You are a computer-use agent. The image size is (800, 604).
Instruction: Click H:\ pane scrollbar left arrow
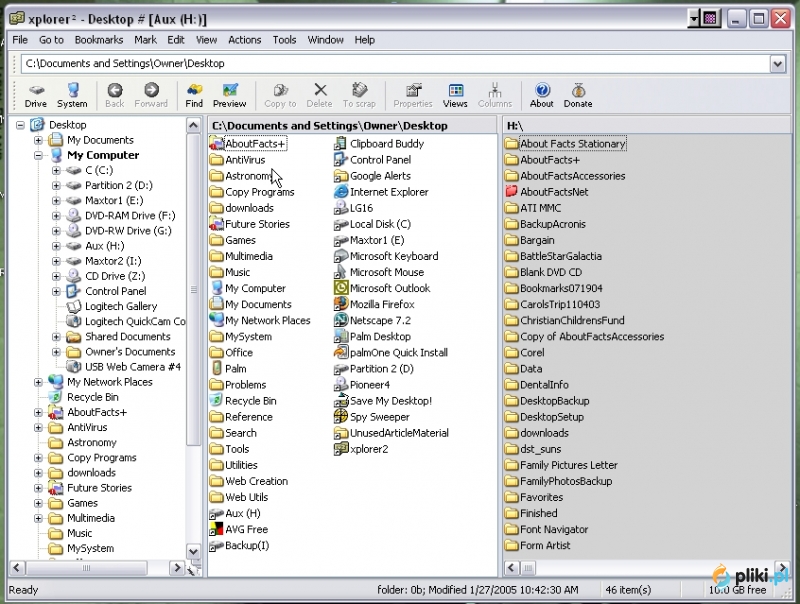(512, 568)
